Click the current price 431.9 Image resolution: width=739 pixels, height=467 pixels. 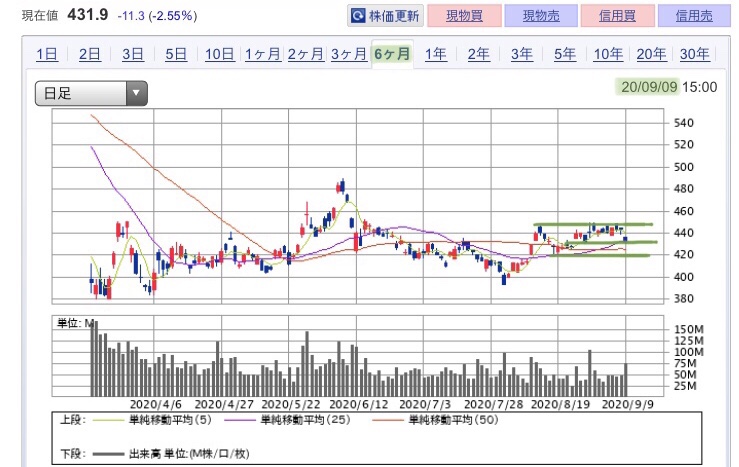coord(88,15)
